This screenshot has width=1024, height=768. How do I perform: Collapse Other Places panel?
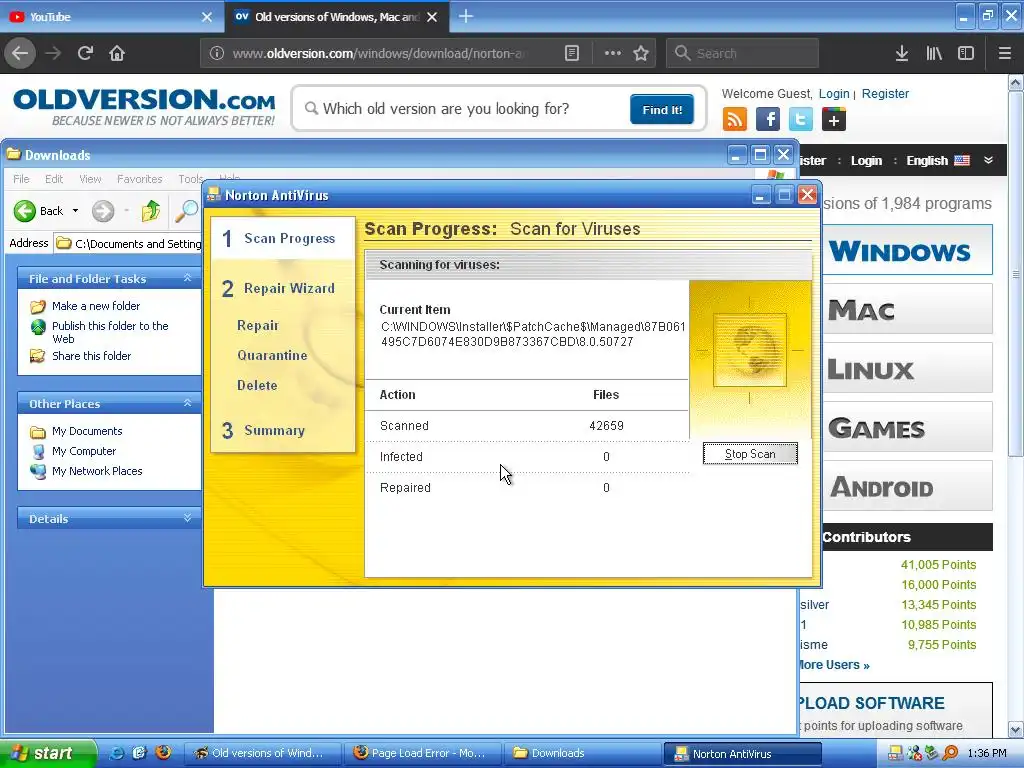coord(187,403)
